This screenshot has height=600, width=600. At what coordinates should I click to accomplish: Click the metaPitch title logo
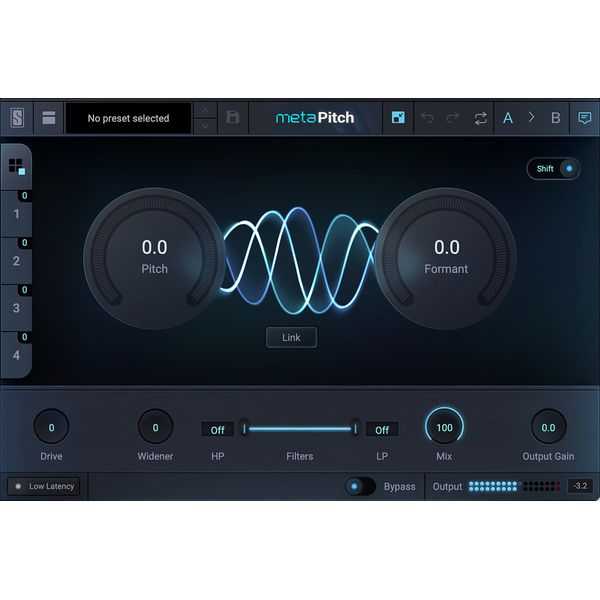[315, 117]
